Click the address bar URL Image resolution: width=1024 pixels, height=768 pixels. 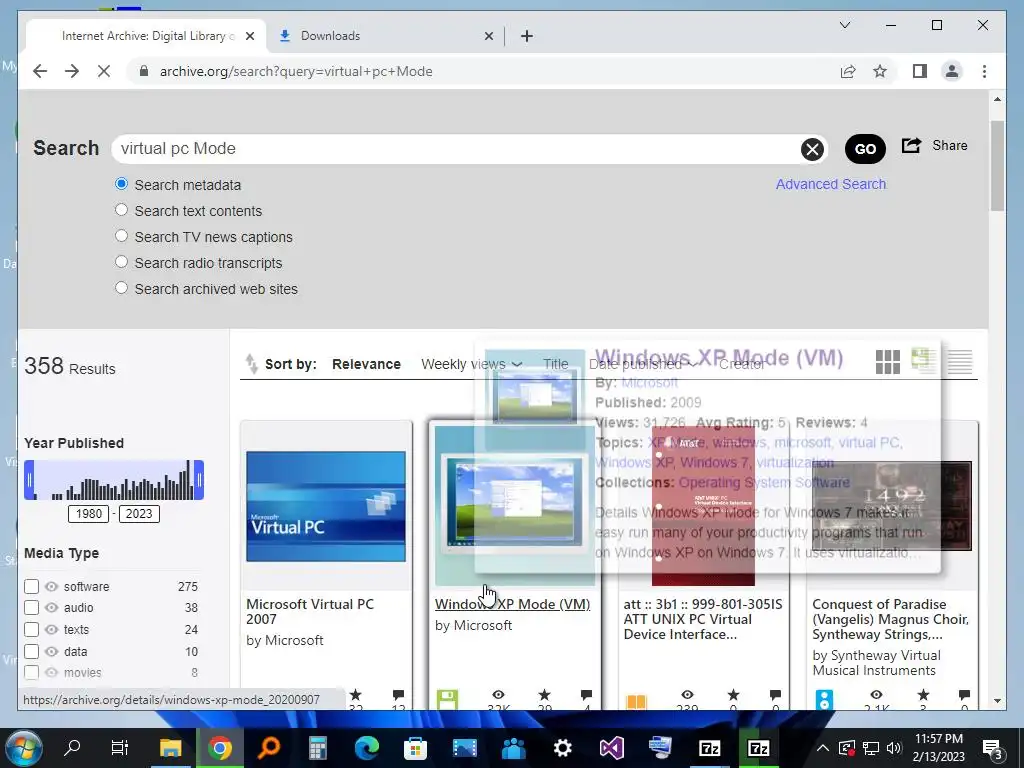[x=296, y=71]
